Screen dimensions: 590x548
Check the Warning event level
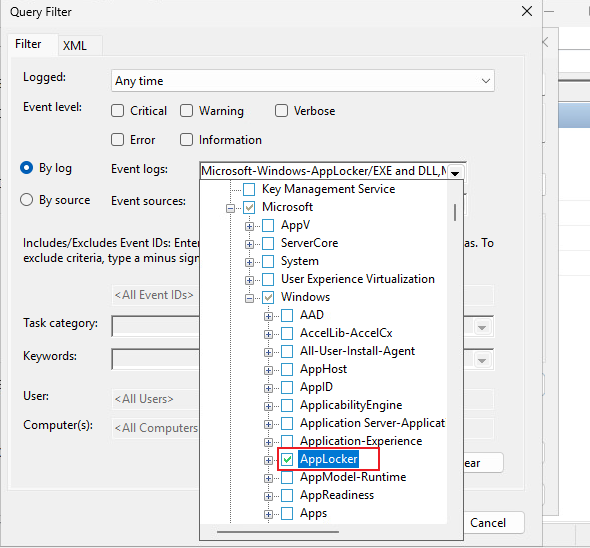(x=186, y=111)
